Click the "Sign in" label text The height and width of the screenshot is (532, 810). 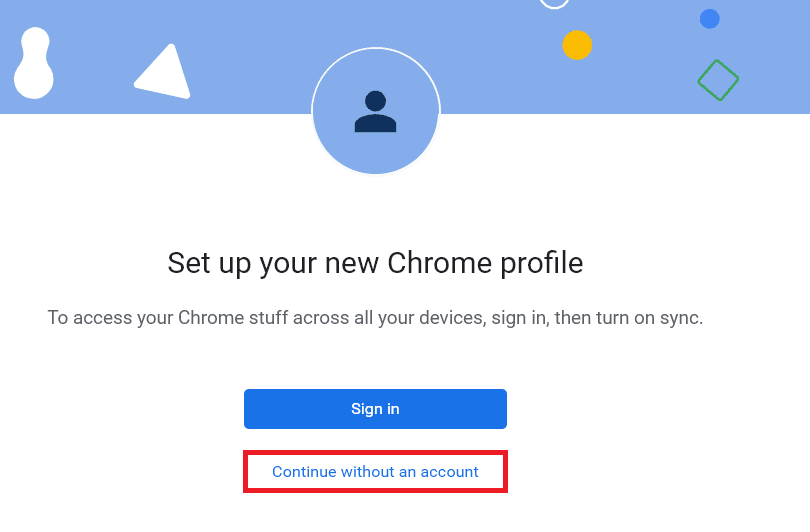(375, 409)
